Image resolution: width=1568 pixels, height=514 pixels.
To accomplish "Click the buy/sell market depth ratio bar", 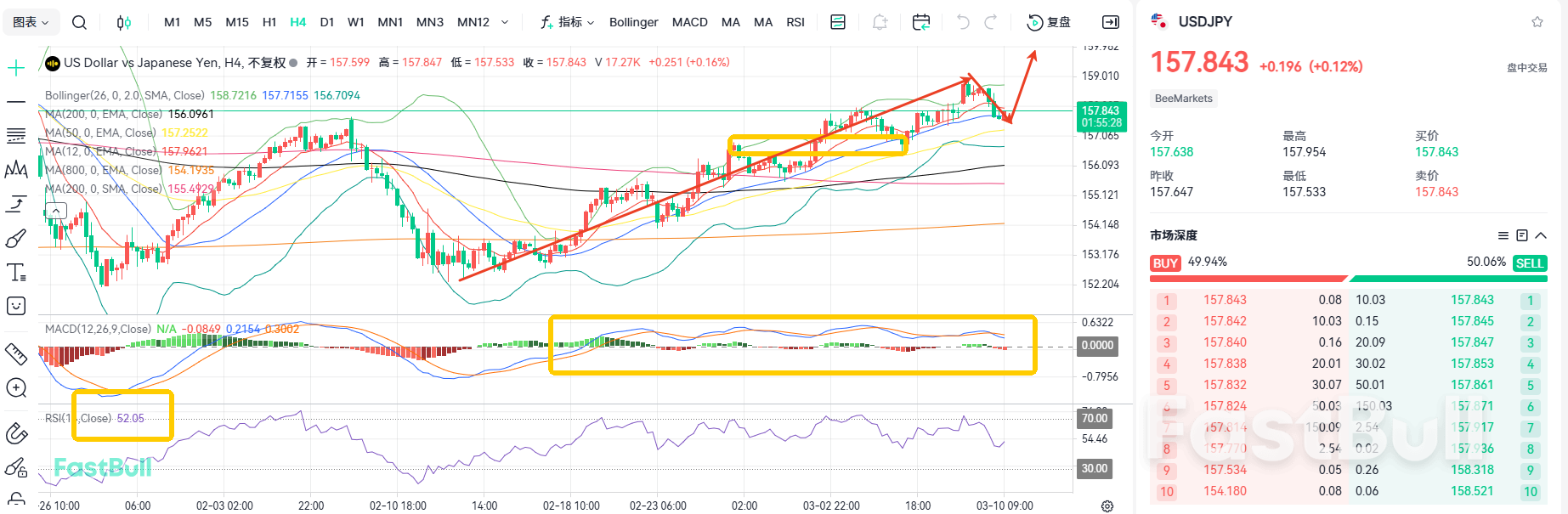I will pyautogui.click(x=1348, y=278).
